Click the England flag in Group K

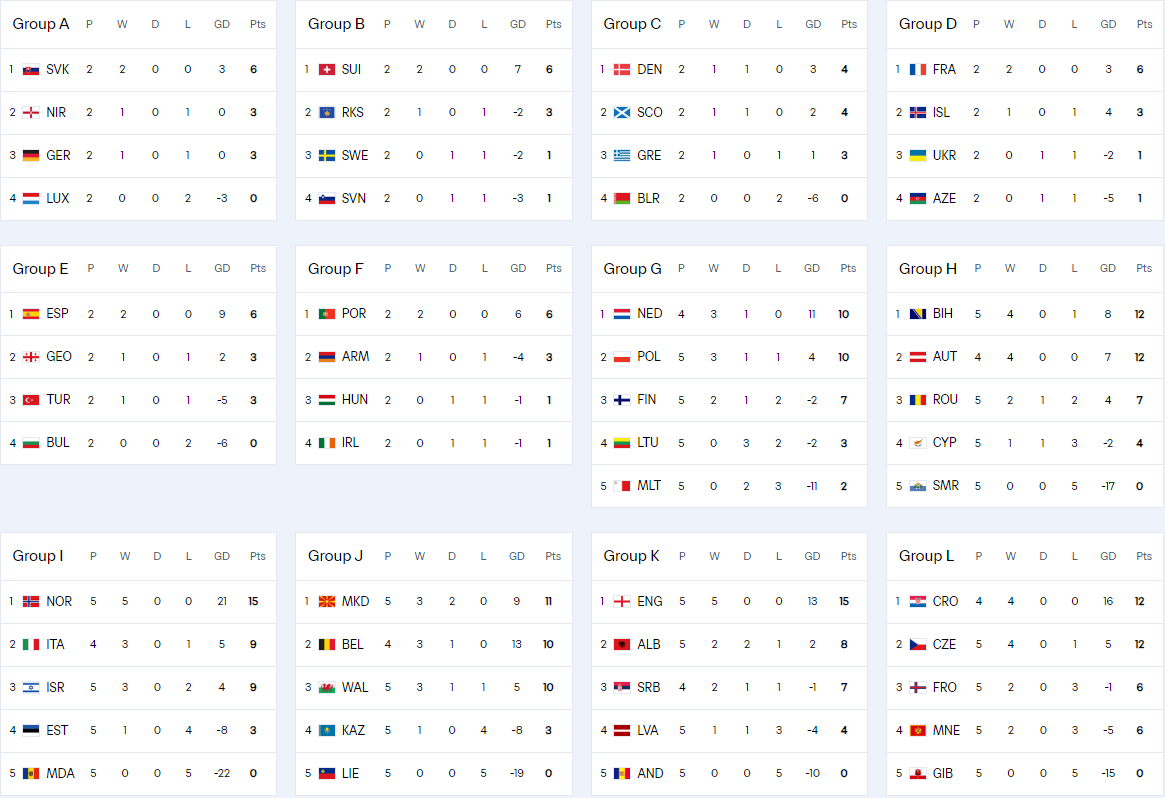[x=622, y=602]
